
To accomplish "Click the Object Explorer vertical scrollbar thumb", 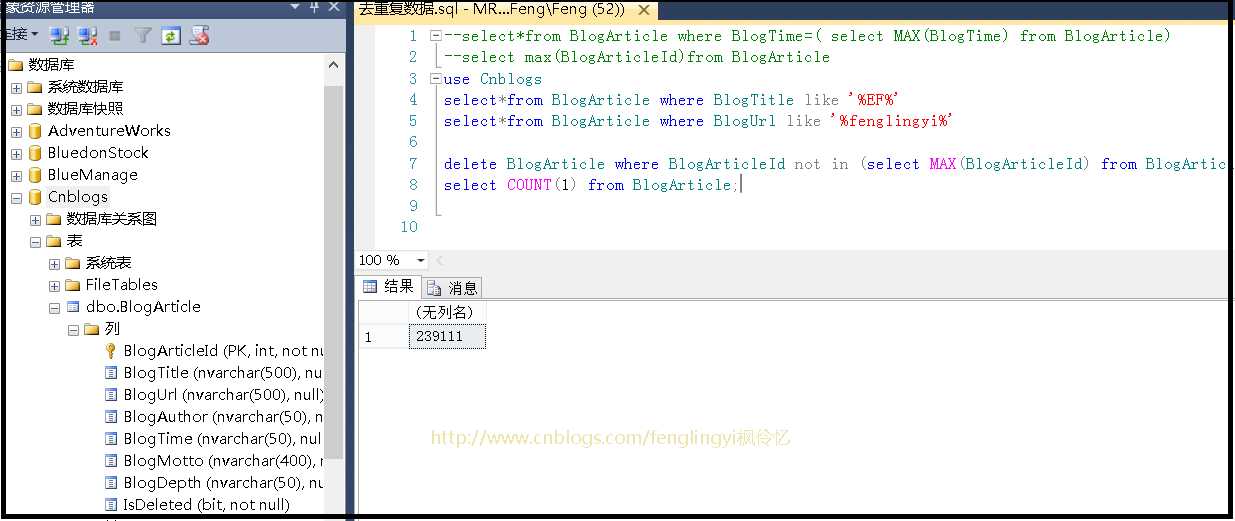I will click(335, 270).
